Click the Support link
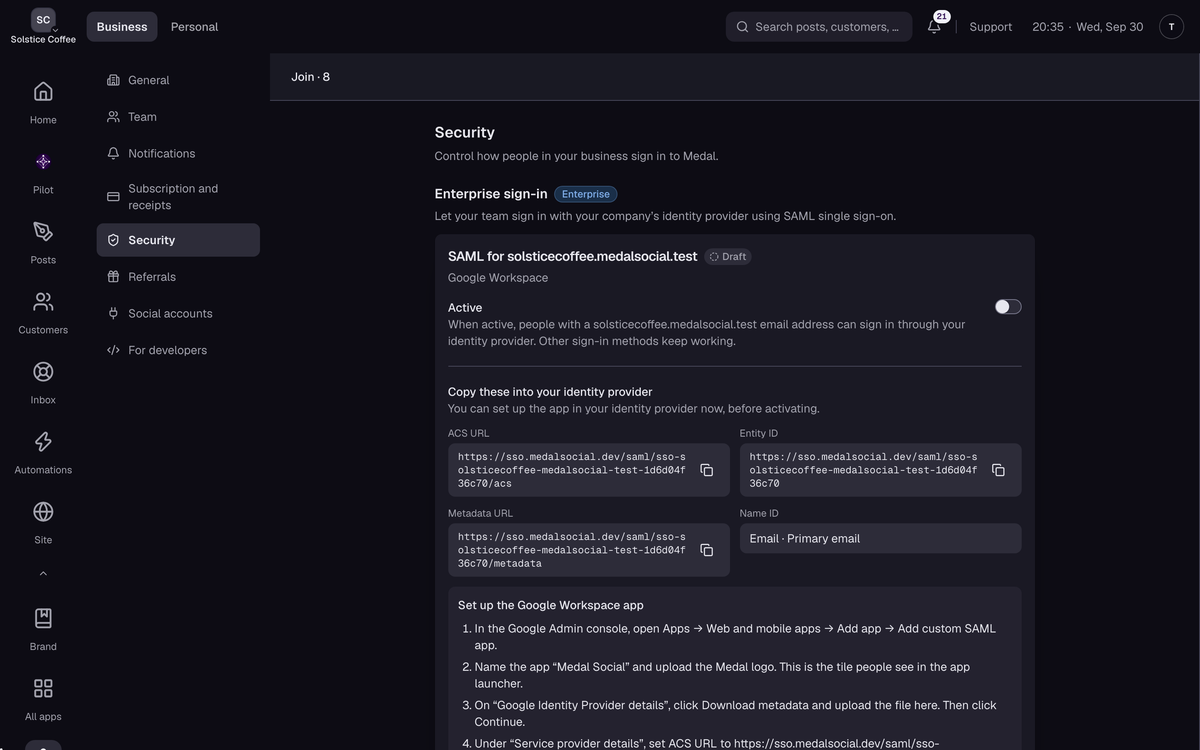This screenshot has height=750, width=1200. 991,27
